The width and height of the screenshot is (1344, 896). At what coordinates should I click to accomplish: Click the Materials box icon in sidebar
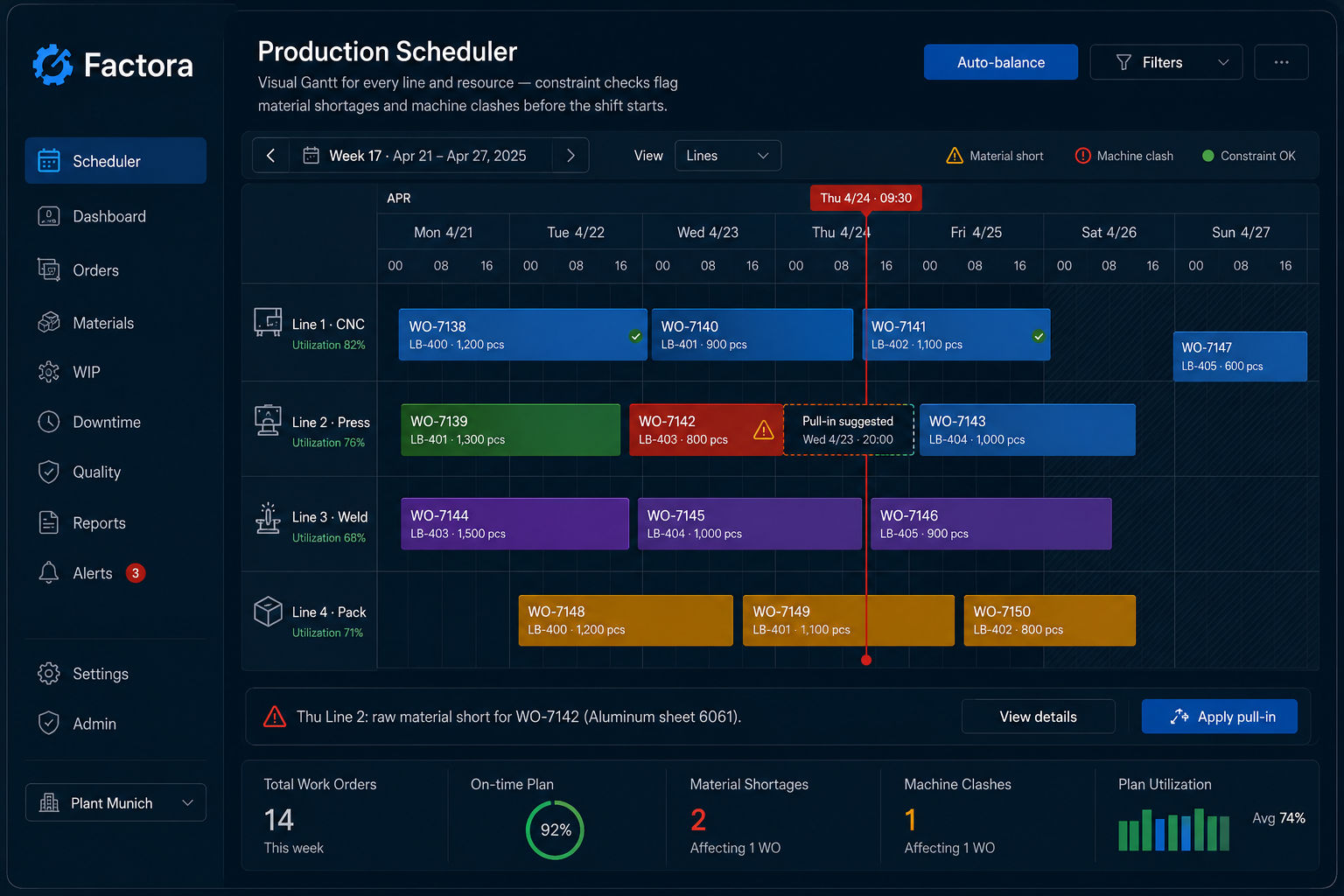point(49,323)
